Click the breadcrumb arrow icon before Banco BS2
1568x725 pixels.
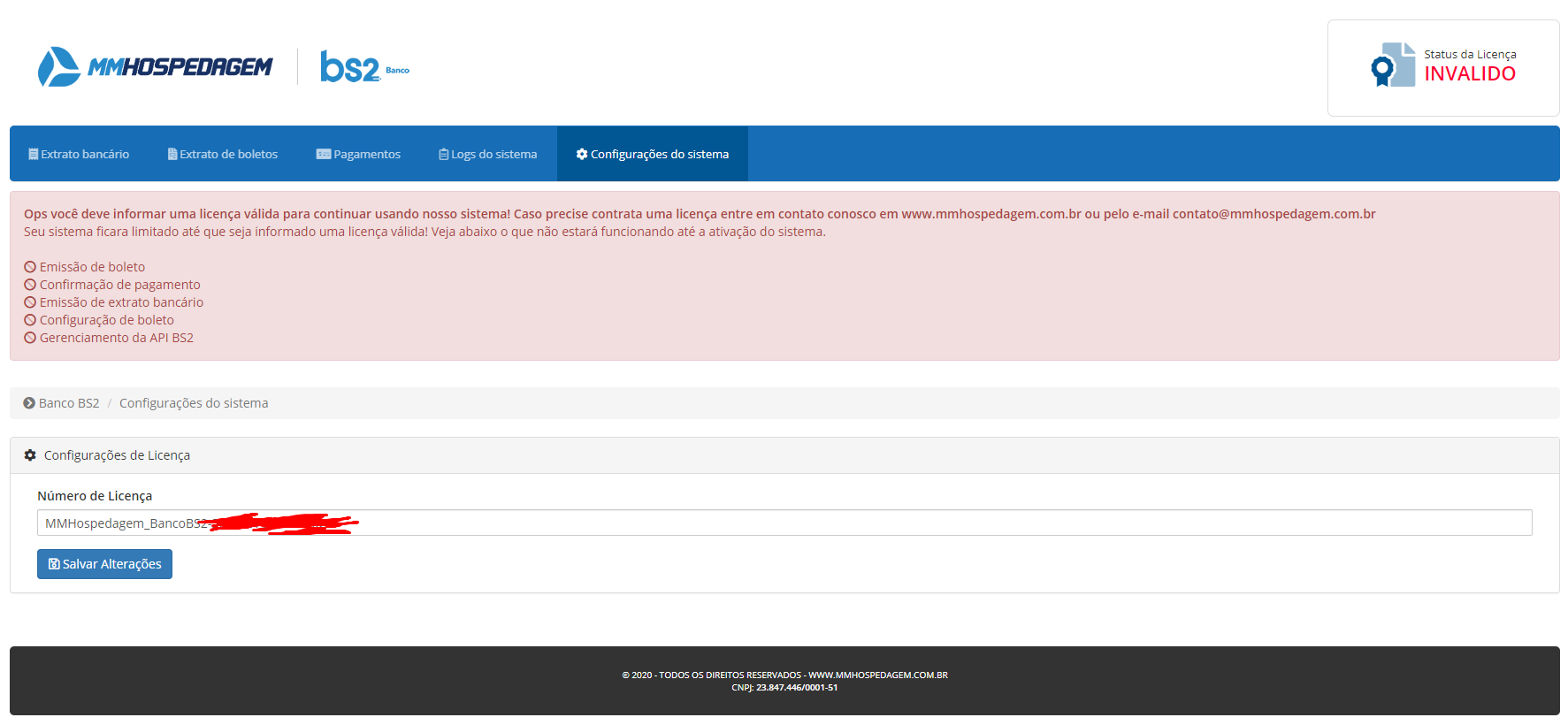pos(29,403)
